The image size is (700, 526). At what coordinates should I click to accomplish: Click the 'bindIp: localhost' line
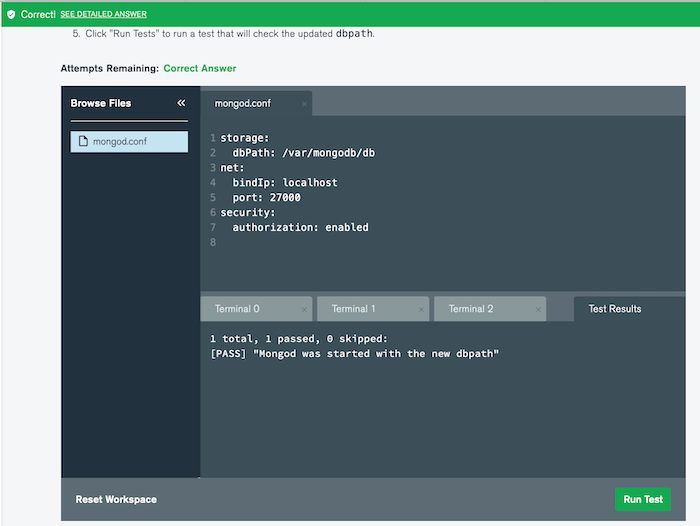click(285, 183)
